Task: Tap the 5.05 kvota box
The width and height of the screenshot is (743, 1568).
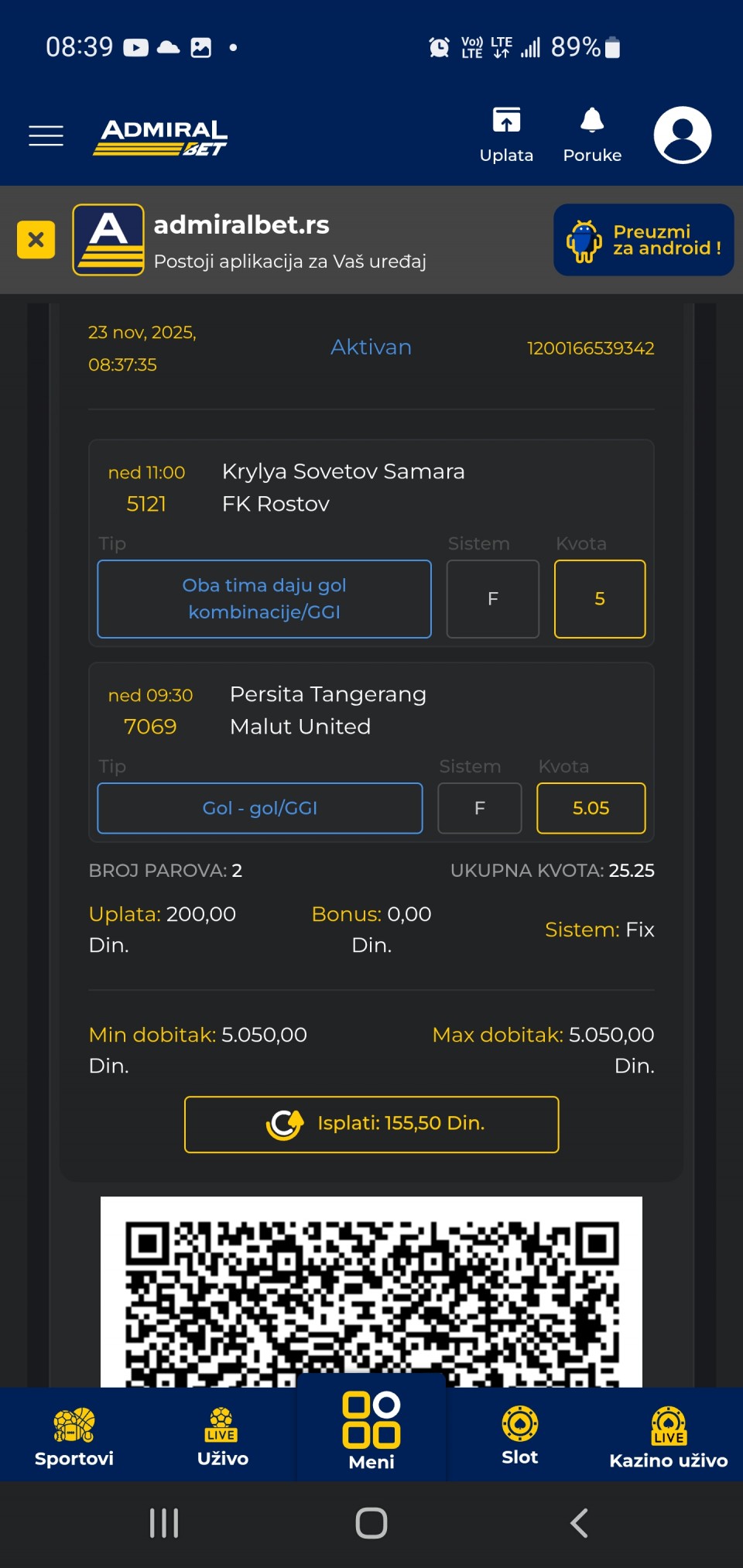Action: click(591, 808)
